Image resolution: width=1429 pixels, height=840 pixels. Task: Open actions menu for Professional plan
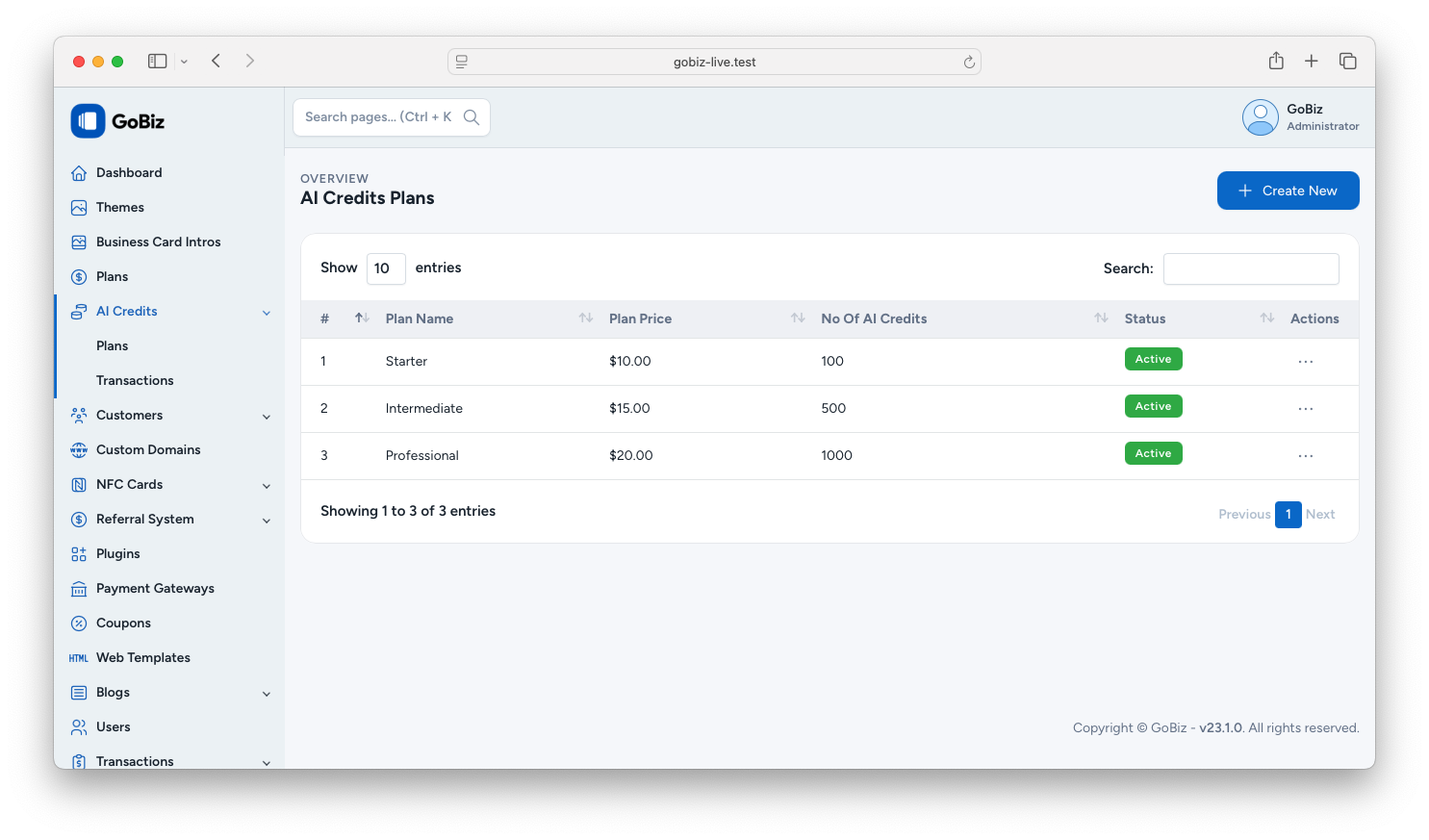(x=1306, y=456)
